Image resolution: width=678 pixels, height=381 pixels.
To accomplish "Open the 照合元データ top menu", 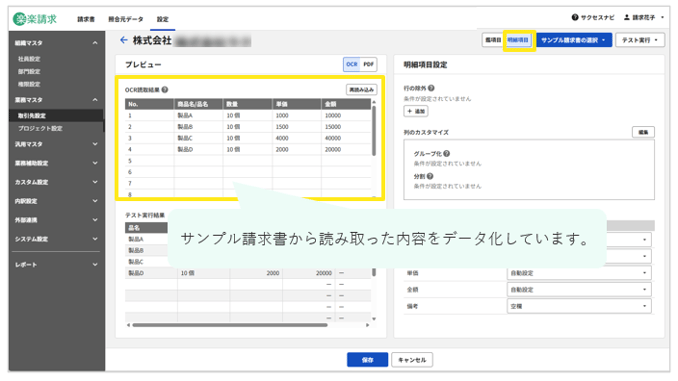I will coord(126,19).
